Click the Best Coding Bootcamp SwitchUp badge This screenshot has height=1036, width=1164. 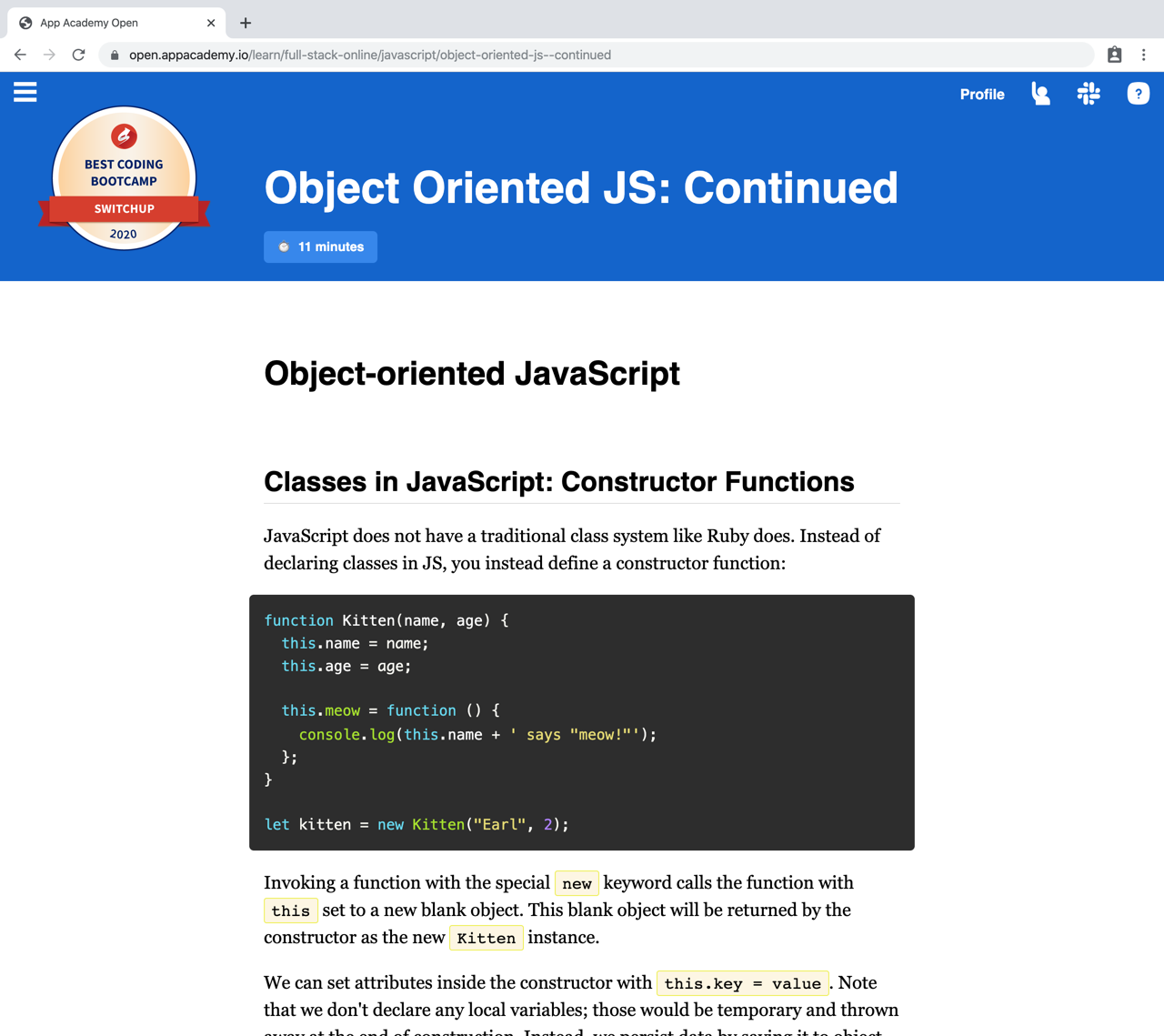125,178
